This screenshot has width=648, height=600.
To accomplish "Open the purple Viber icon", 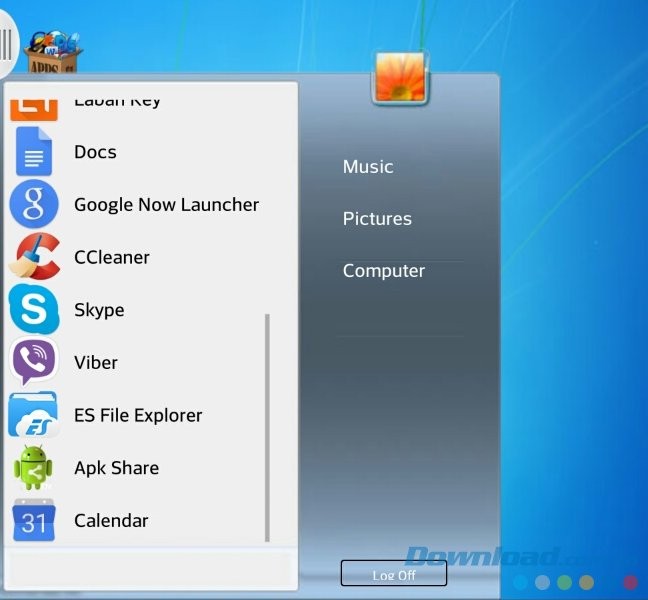I will 34,361.
